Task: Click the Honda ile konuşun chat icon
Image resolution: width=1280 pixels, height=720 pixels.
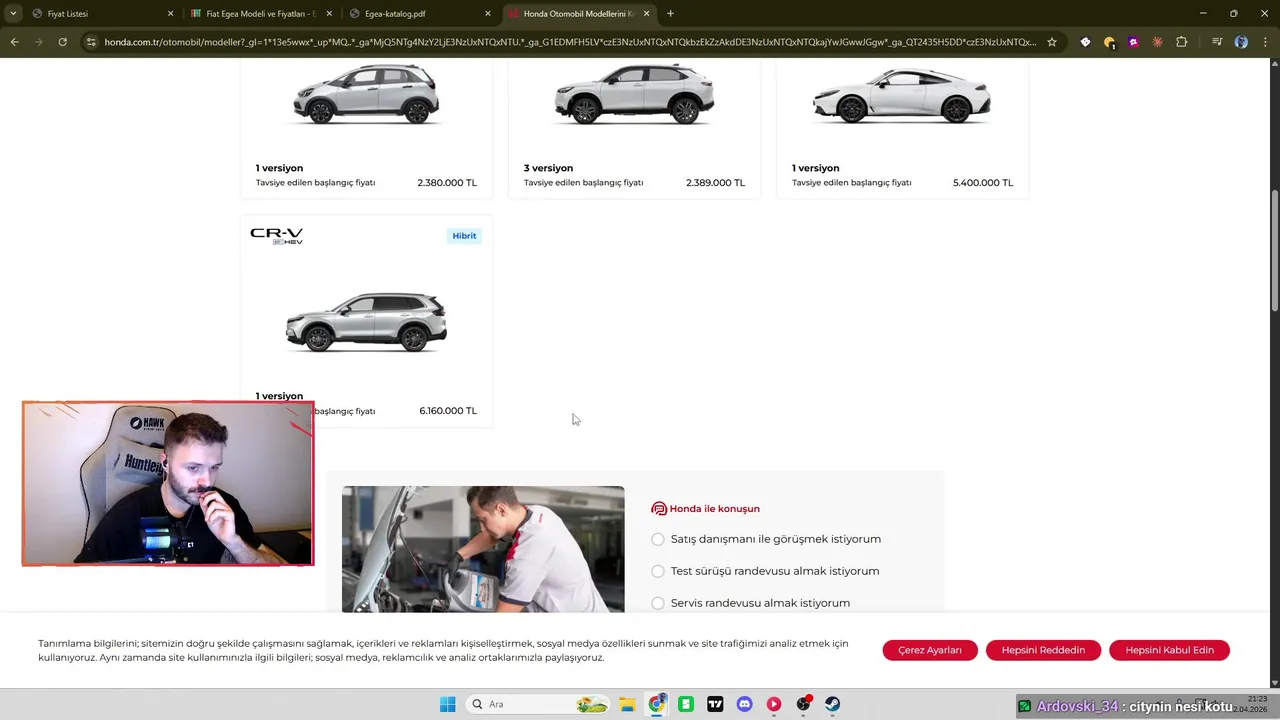Action: click(659, 509)
